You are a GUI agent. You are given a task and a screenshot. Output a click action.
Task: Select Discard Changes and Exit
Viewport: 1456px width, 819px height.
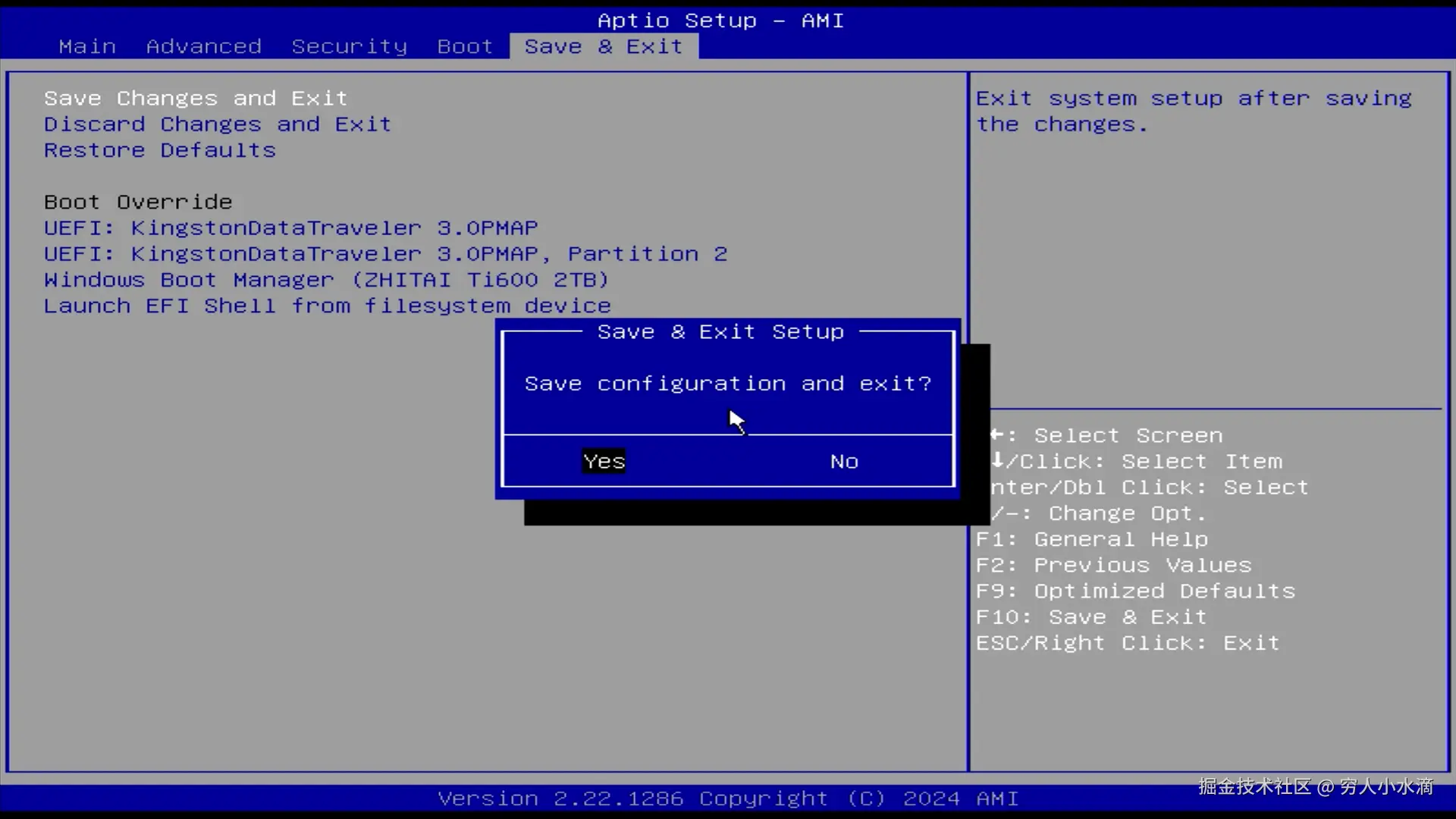(217, 124)
